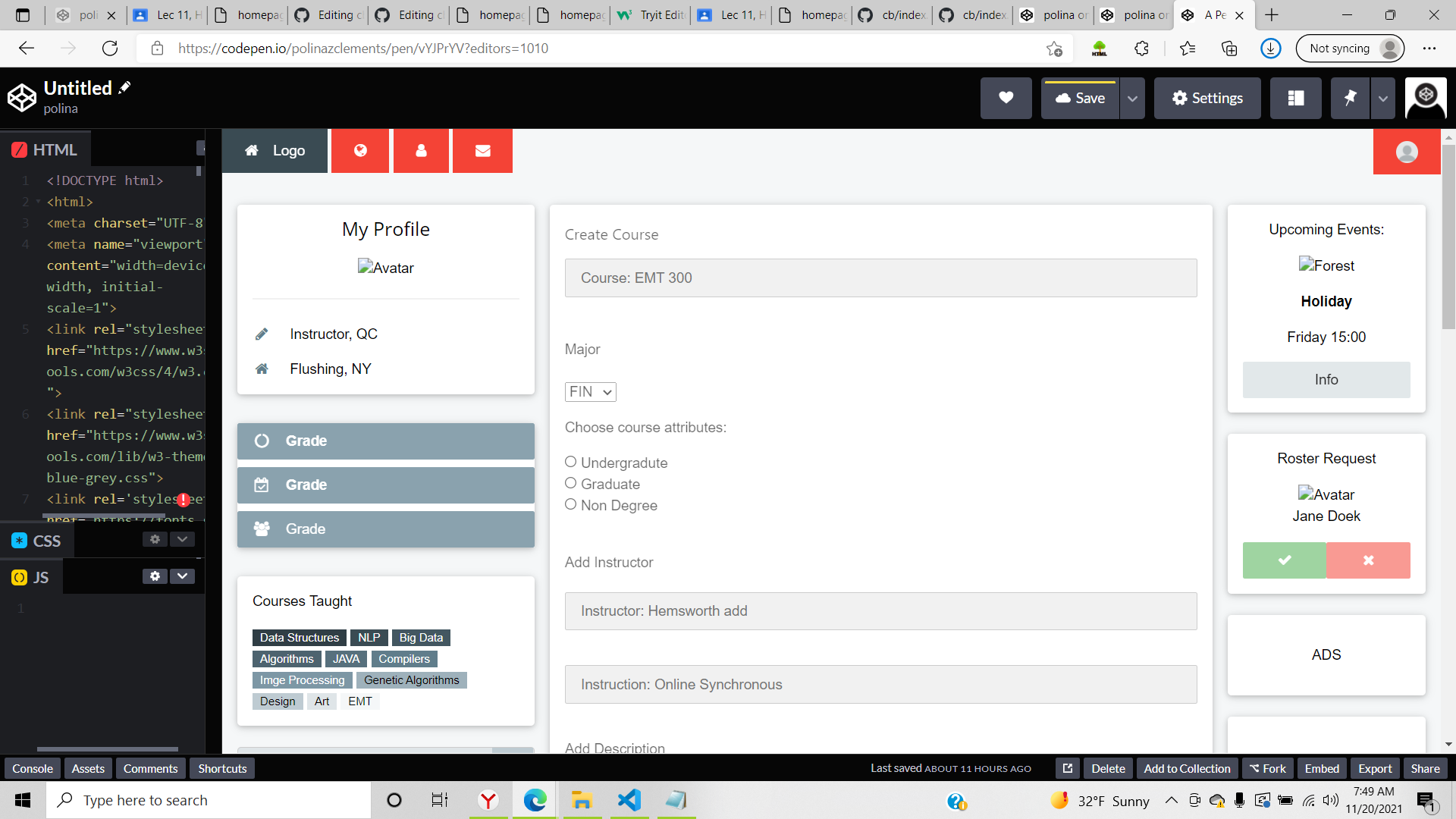Click the globe icon in the navbar
Image resolution: width=1456 pixels, height=819 pixels.
pyautogui.click(x=360, y=150)
